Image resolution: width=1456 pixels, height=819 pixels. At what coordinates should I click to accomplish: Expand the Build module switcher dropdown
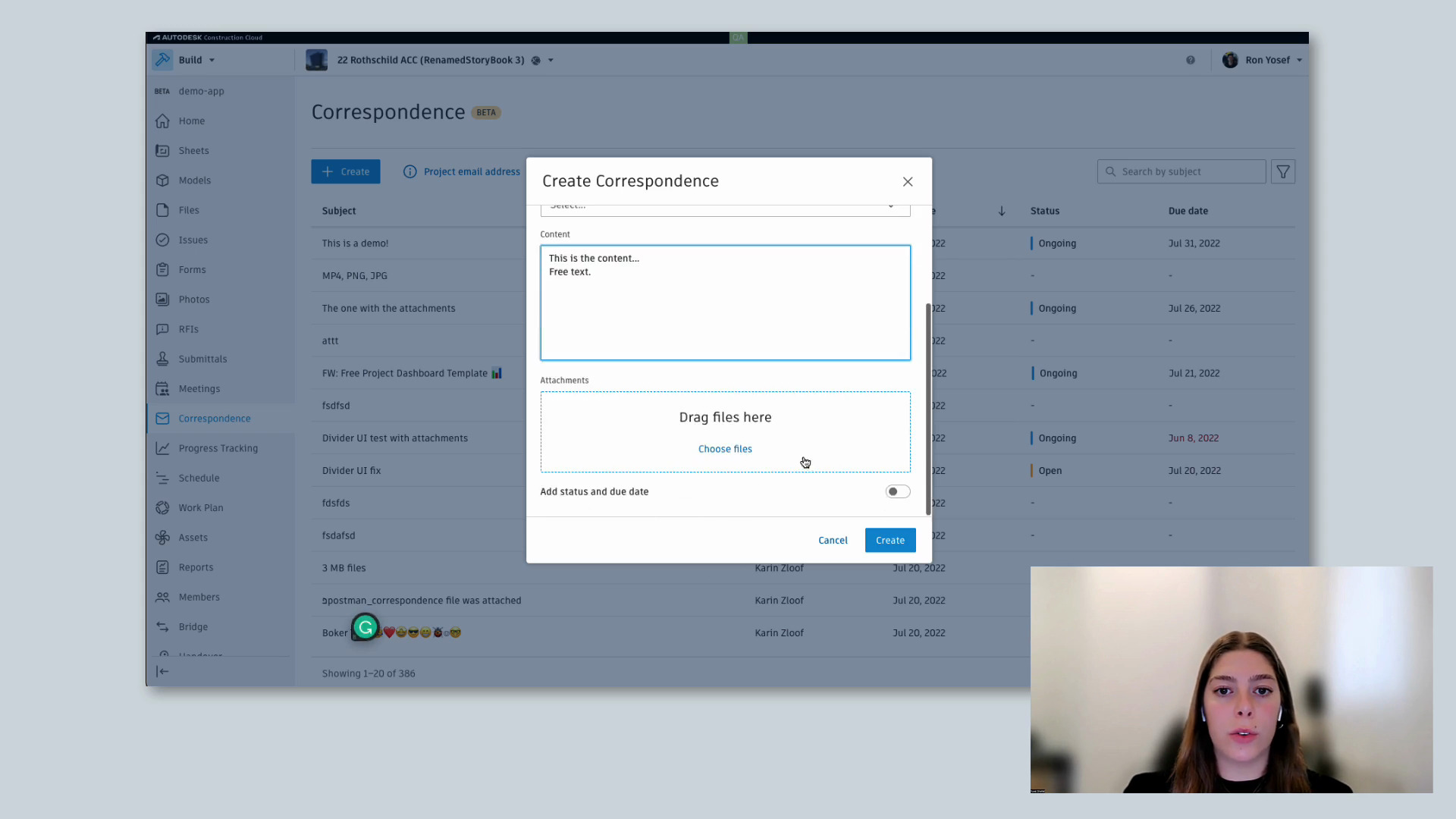[x=212, y=60]
